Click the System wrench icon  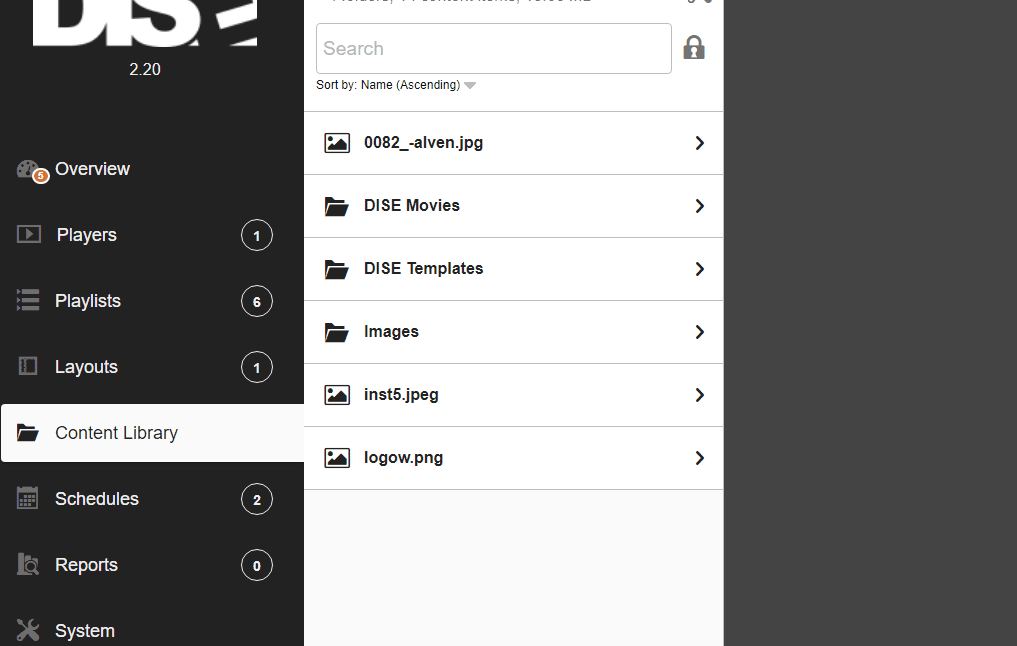click(28, 630)
